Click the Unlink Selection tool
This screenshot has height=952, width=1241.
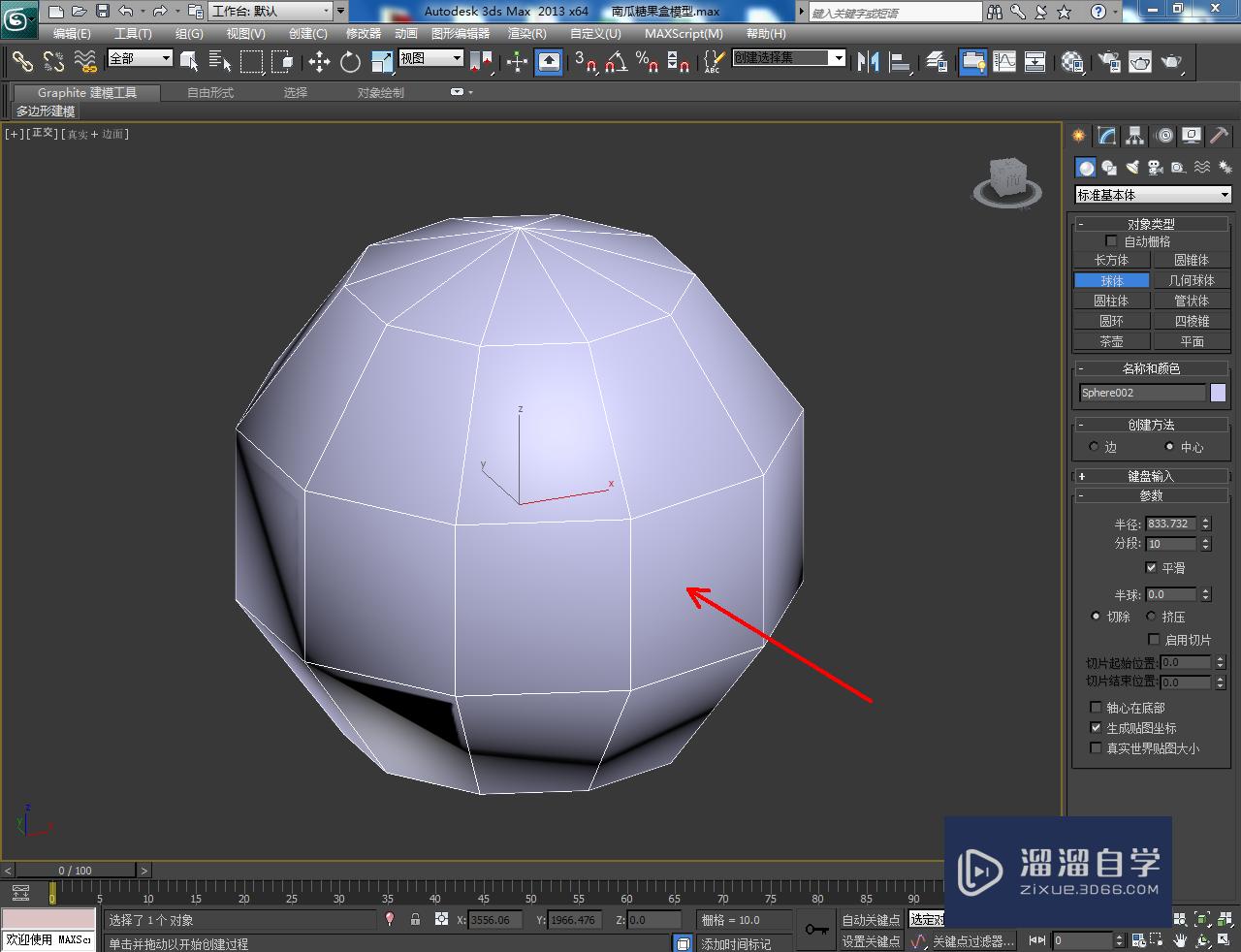click(53, 62)
